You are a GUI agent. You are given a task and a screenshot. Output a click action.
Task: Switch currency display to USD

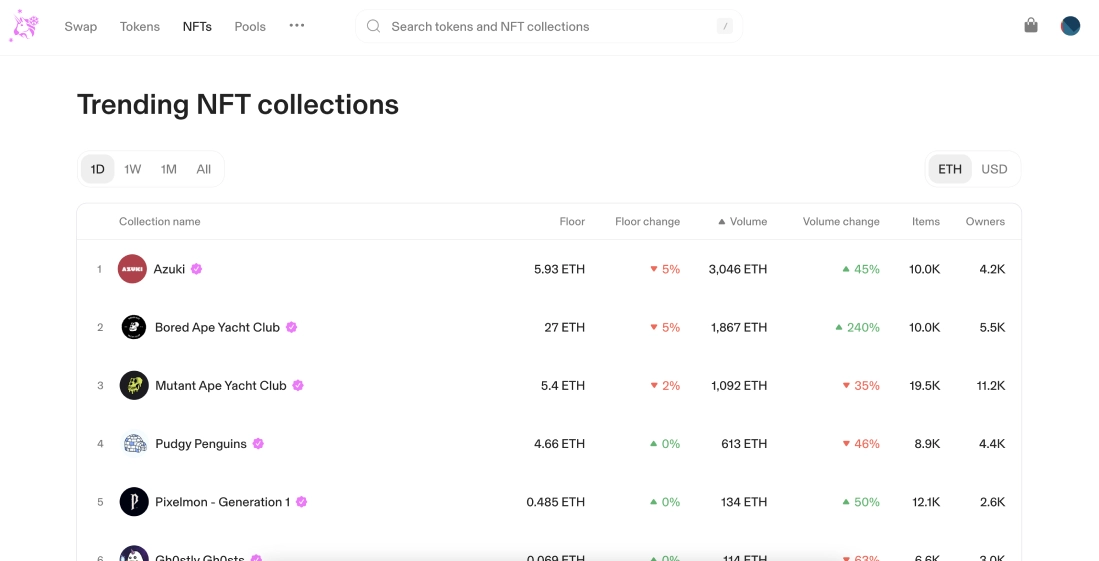994,169
